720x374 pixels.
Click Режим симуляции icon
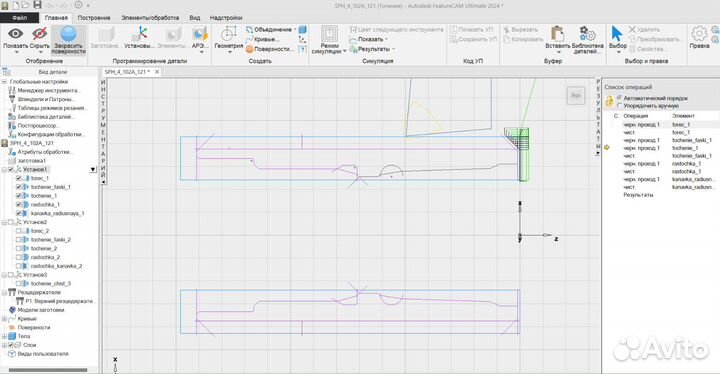point(329,34)
